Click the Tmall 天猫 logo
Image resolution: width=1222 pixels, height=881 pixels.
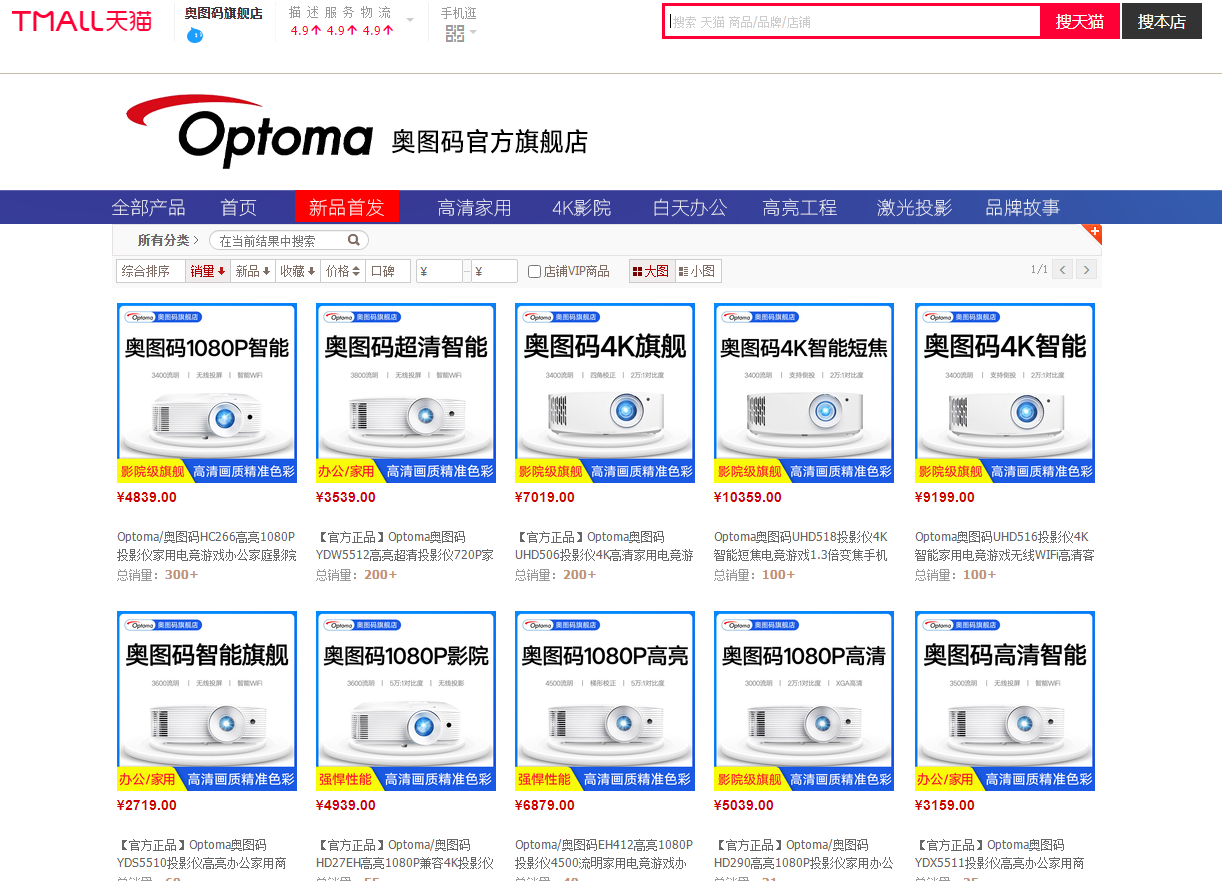(x=82, y=20)
